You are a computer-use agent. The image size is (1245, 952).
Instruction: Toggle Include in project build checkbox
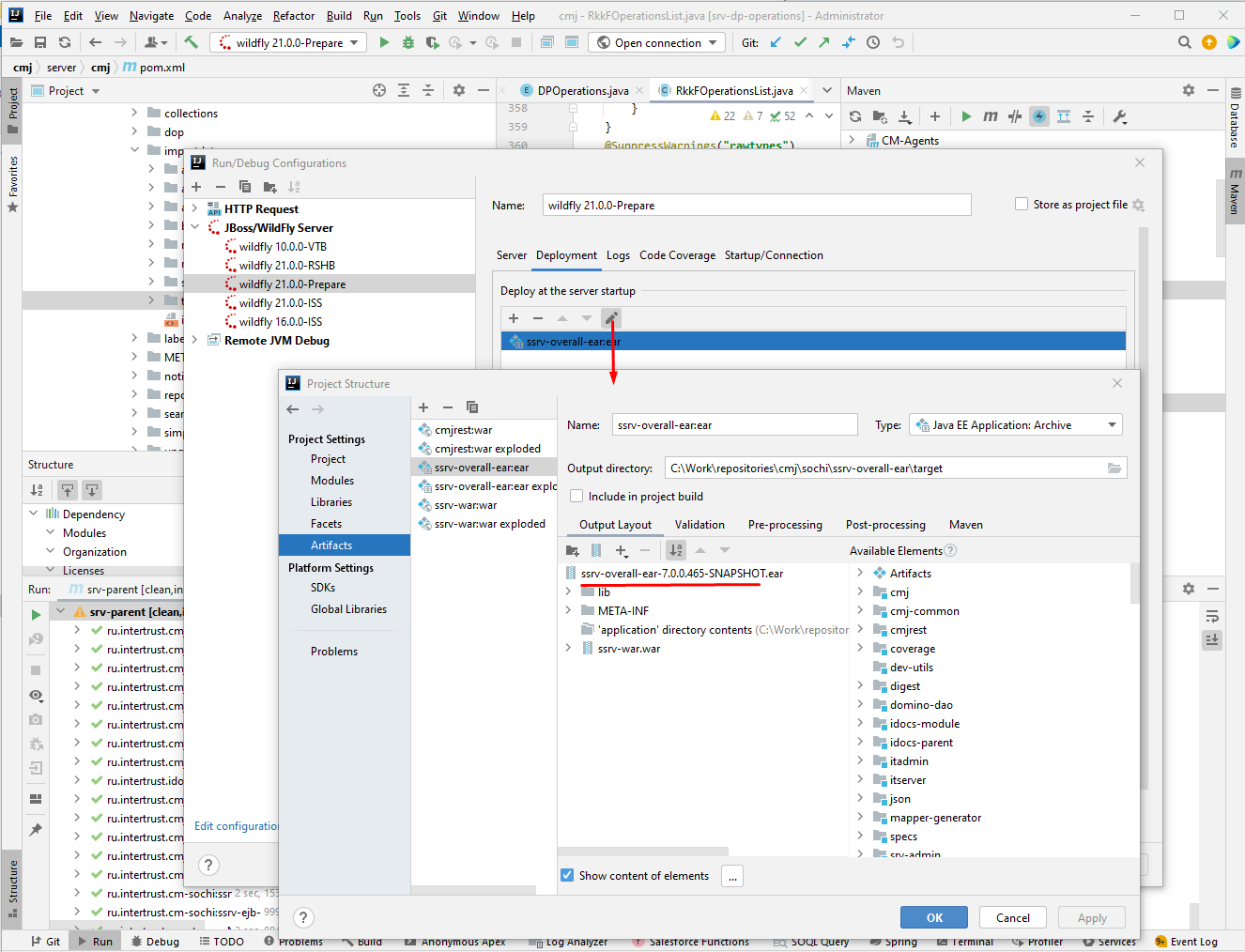[576, 496]
